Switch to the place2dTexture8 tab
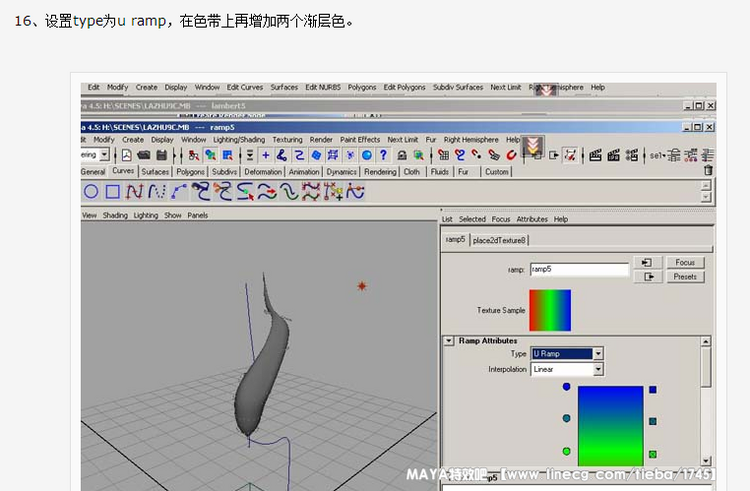This screenshot has width=750, height=491. click(499, 240)
